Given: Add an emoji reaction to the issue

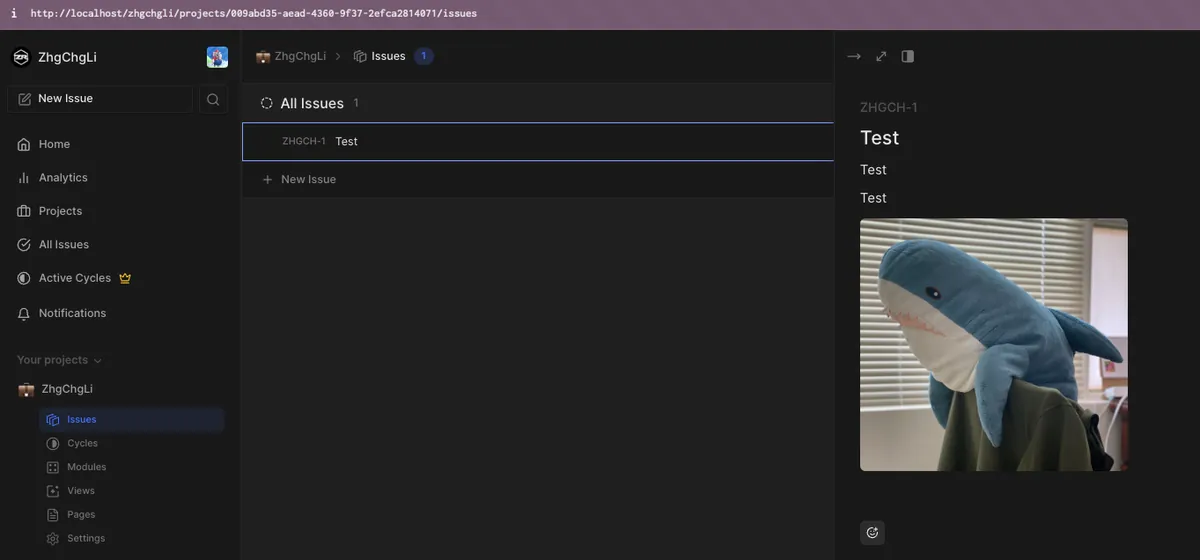Looking at the screenshot, I should point(872,533).
